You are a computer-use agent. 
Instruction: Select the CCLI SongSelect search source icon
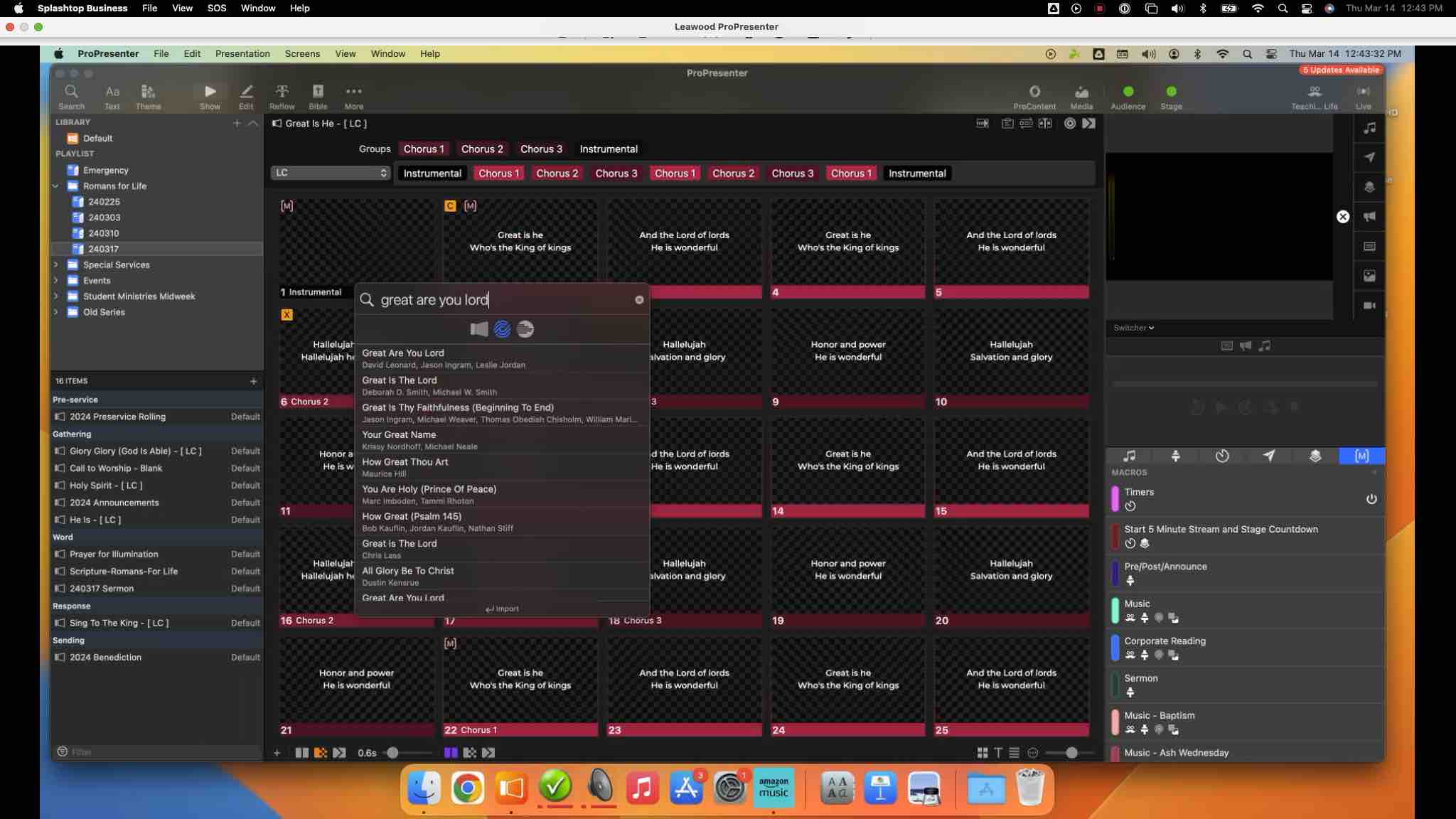point(502,329)
